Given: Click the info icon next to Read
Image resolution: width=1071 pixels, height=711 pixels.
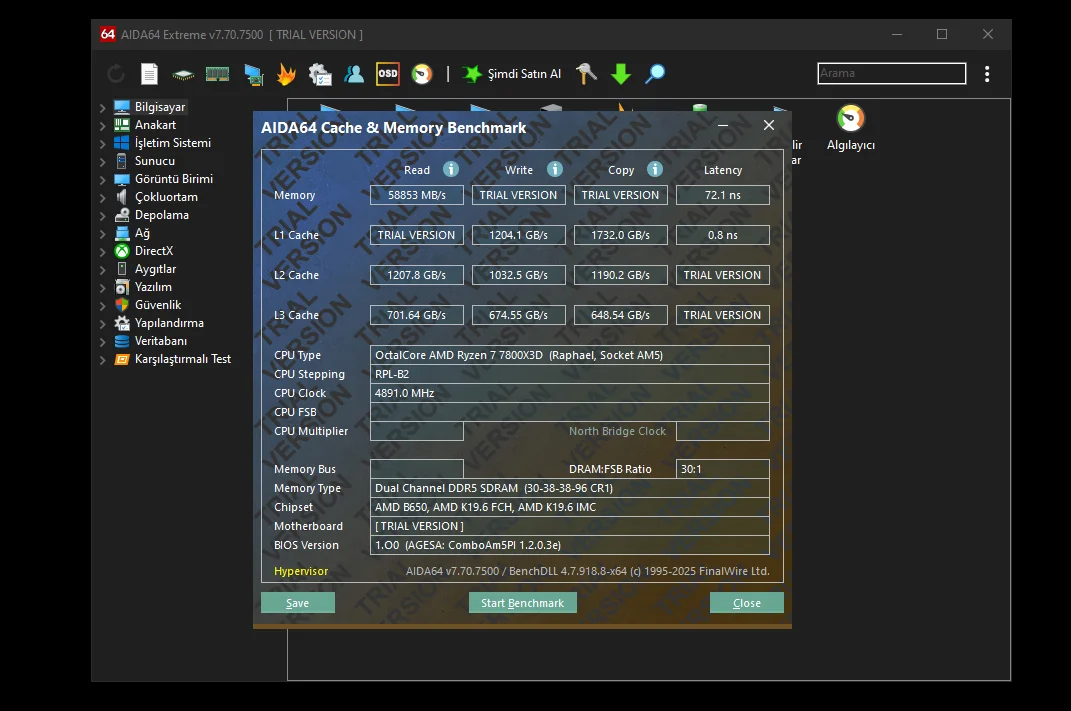Looking at the screenshot, I should (451, 170).
